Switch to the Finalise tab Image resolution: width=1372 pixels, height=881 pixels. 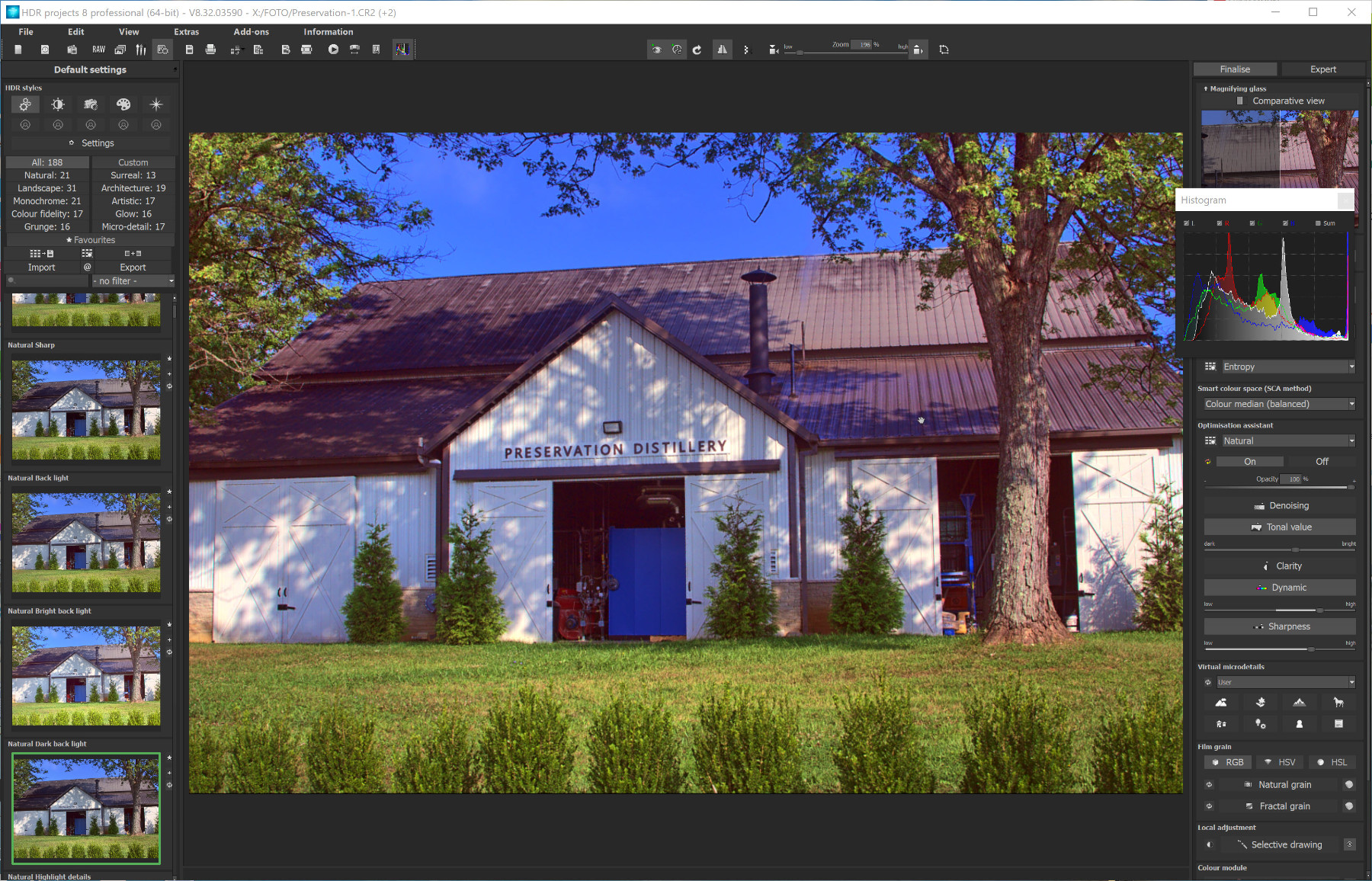click(1235, 69)
